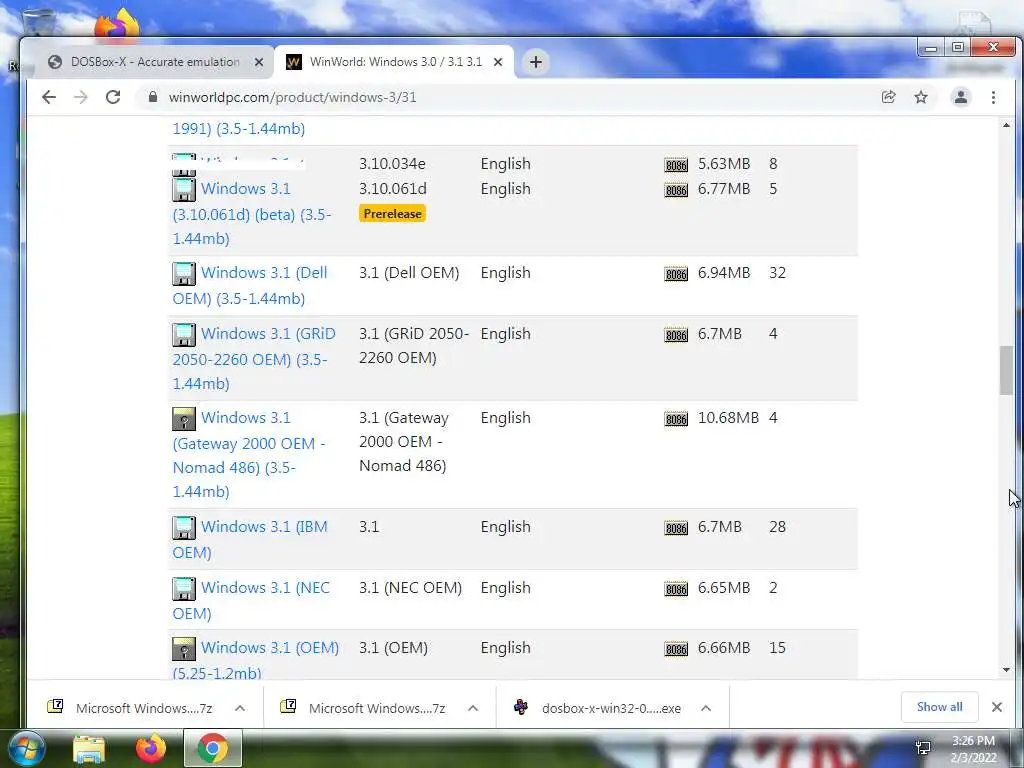Click 8086 chip icon in 3.10.061d row

676,190
